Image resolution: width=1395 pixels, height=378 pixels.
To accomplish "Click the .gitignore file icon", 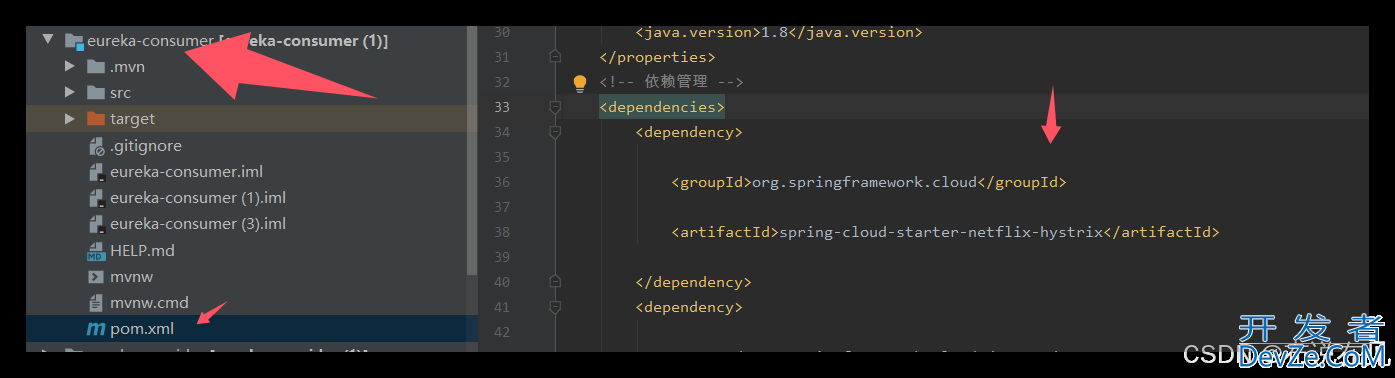I will coord(97,146).
